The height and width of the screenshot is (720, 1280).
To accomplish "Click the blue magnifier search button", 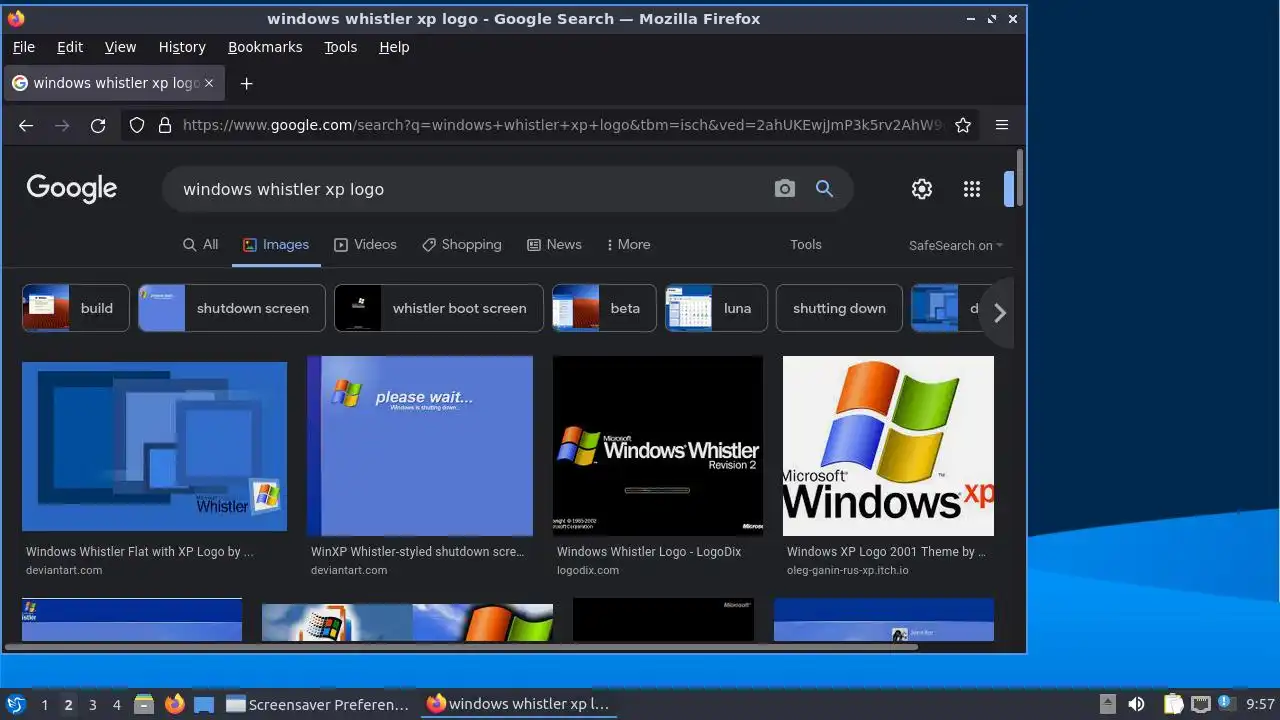I will [824, 188].
